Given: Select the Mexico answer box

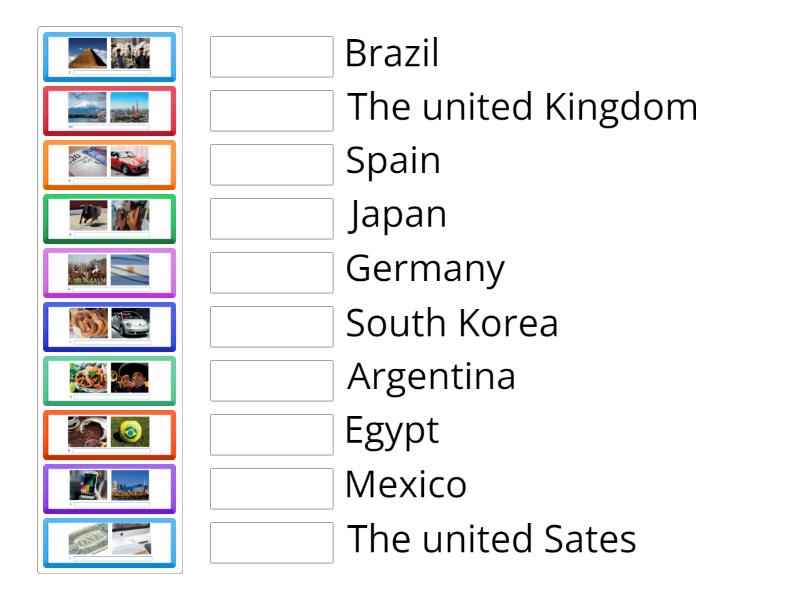Looking at the screenshot, I should [x=271, y=489].
